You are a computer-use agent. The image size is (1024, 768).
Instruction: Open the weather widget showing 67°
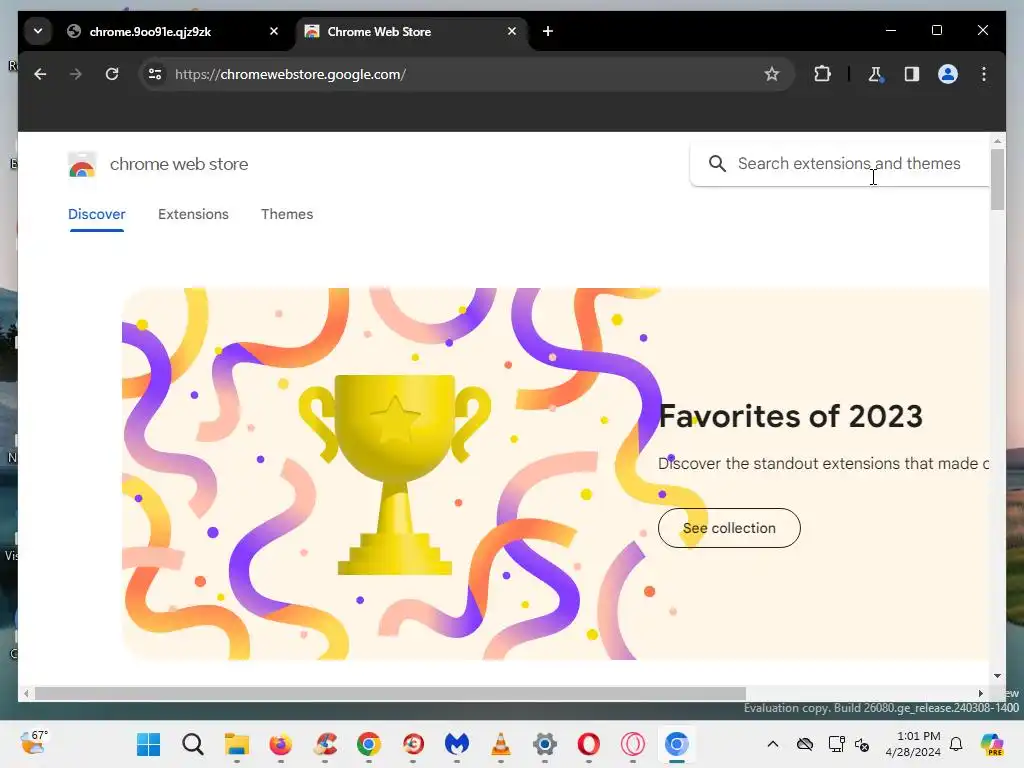(x=33, y=743)
